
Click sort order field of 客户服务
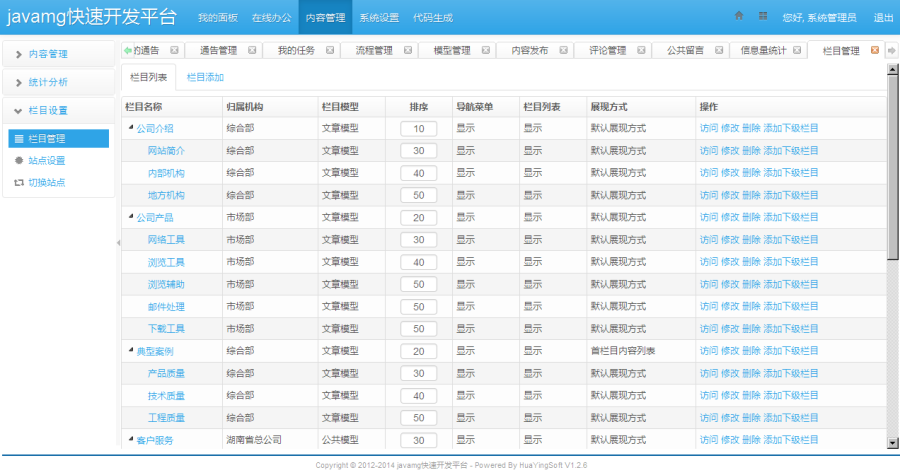point(418,441)
